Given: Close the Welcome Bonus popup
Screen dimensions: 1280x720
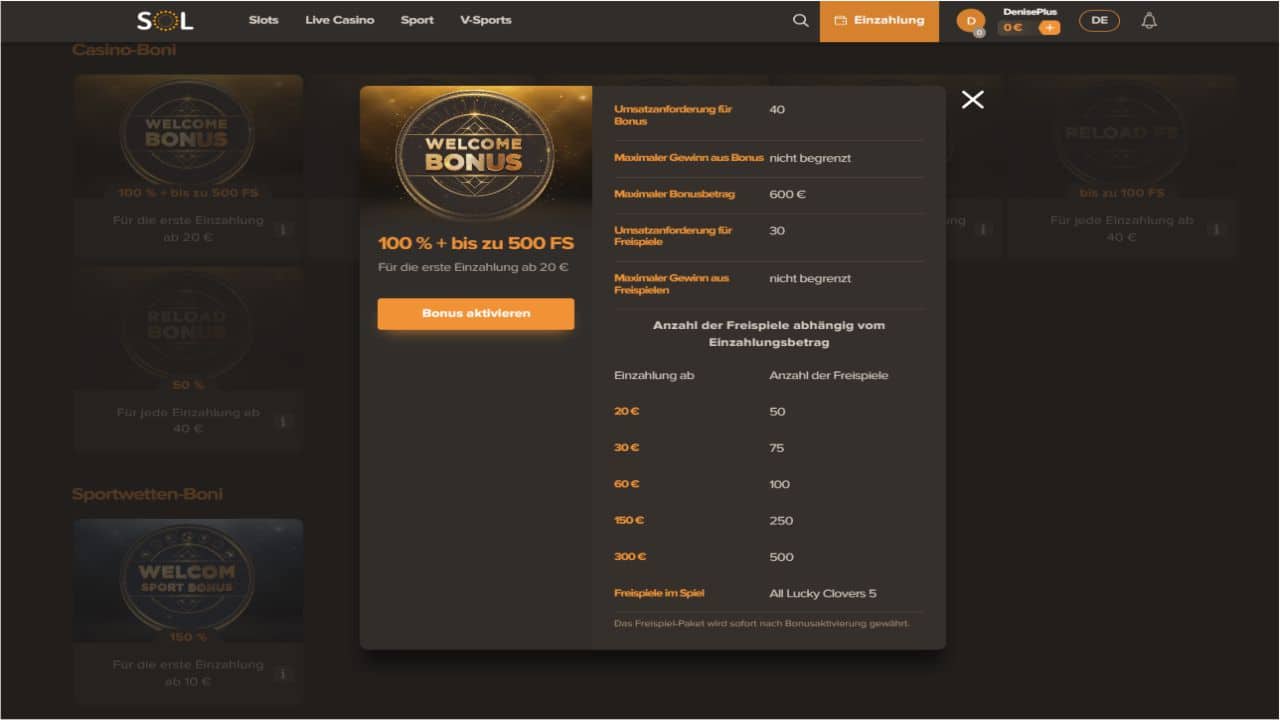Looking at the screenshot, I should click(x=972, y=99).
